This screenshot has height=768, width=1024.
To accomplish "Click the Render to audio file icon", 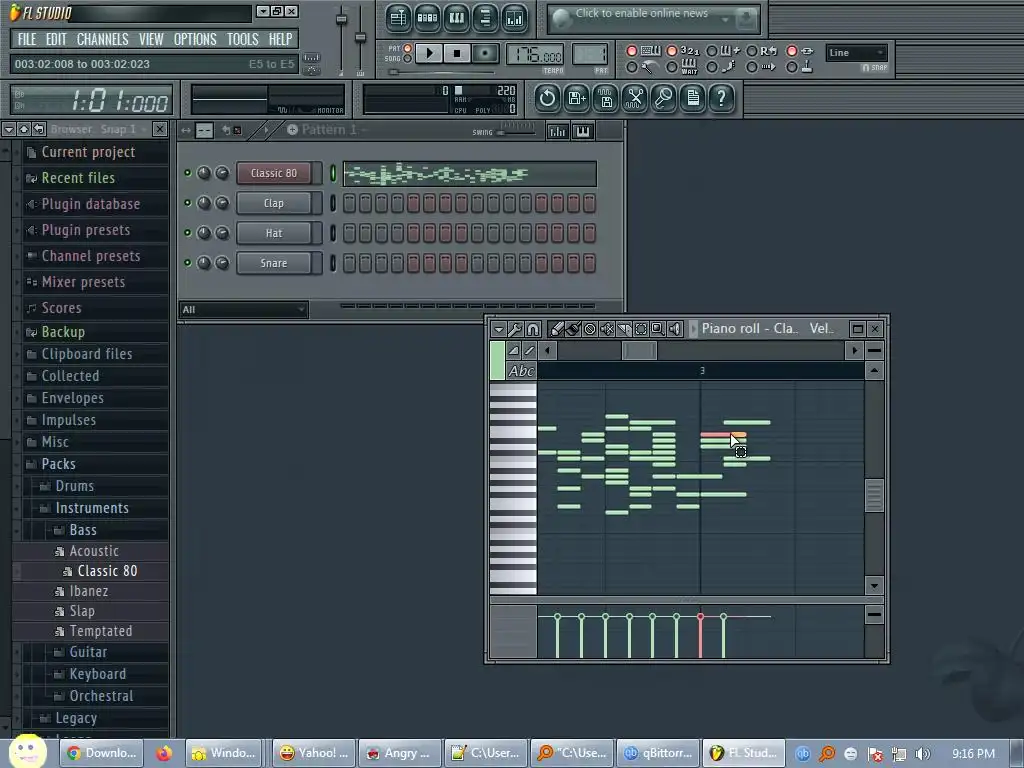I will pyautogui.click(x=605, y=99).
